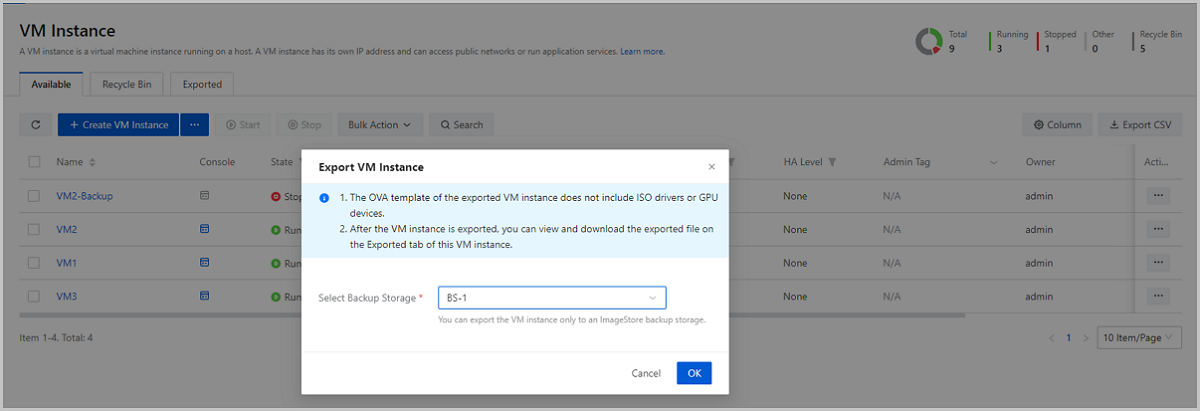
Task: Click Cancel in the export dialog
Action: pos(646,373)
